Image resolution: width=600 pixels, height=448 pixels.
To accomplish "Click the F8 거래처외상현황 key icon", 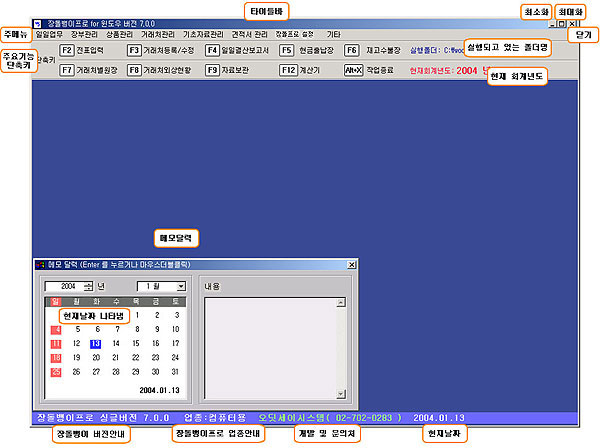I will tap(134, 70).
